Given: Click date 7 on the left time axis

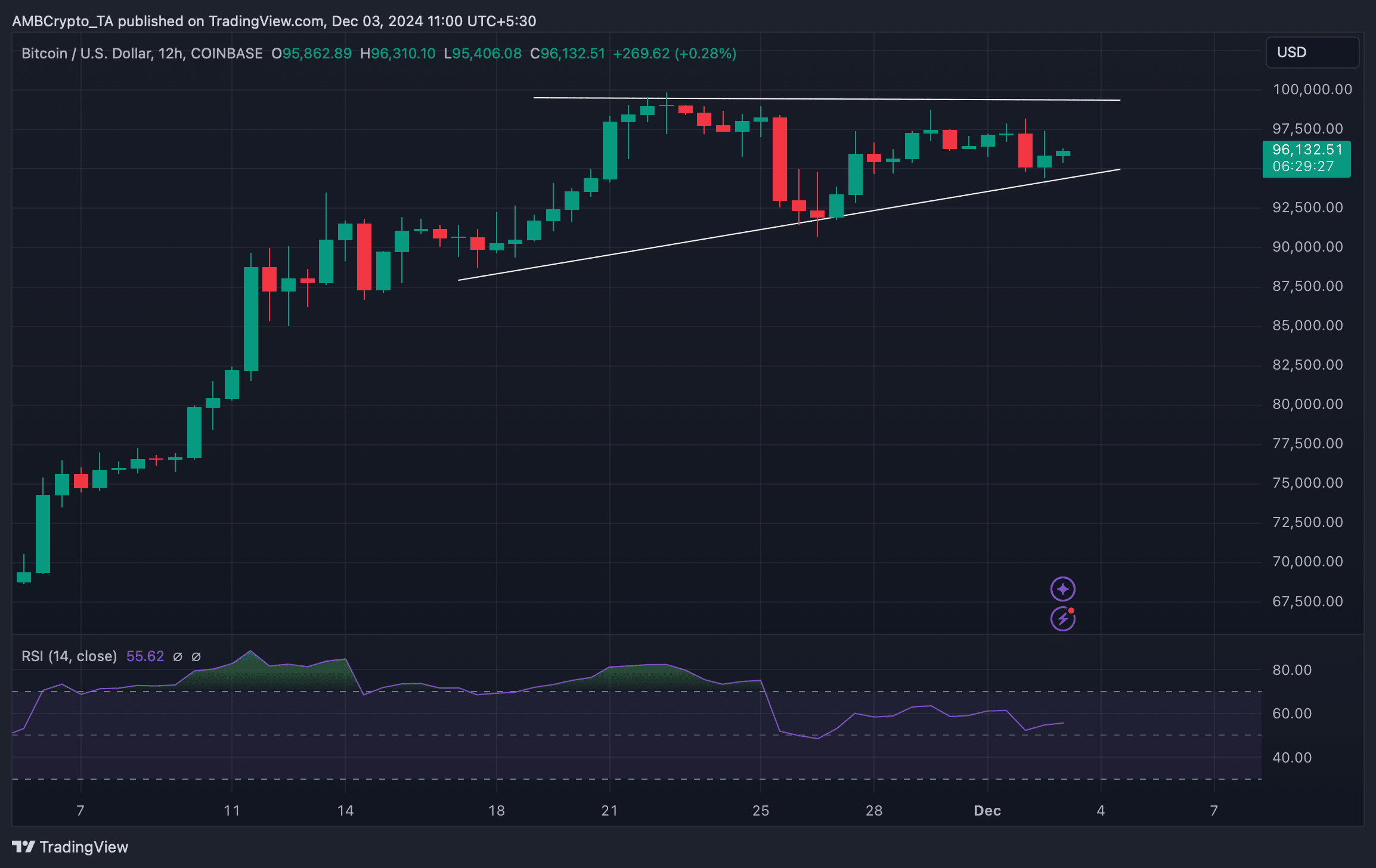Looking at the screenshot, I should tap(80, 811).
